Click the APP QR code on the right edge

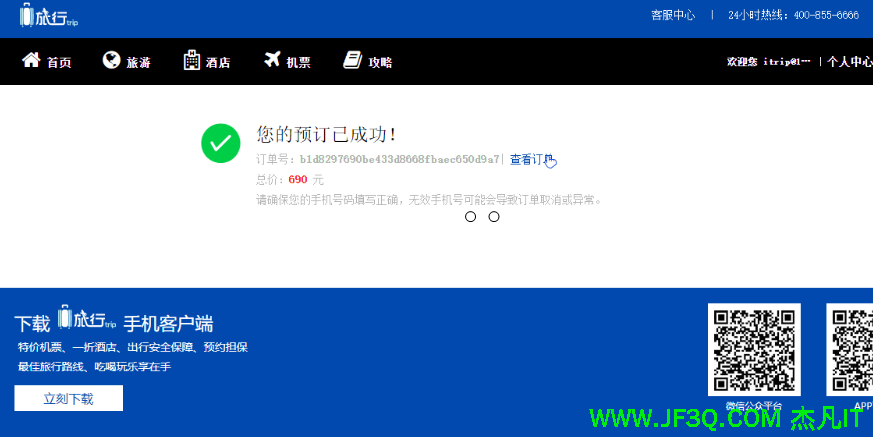tap(850, 349)
